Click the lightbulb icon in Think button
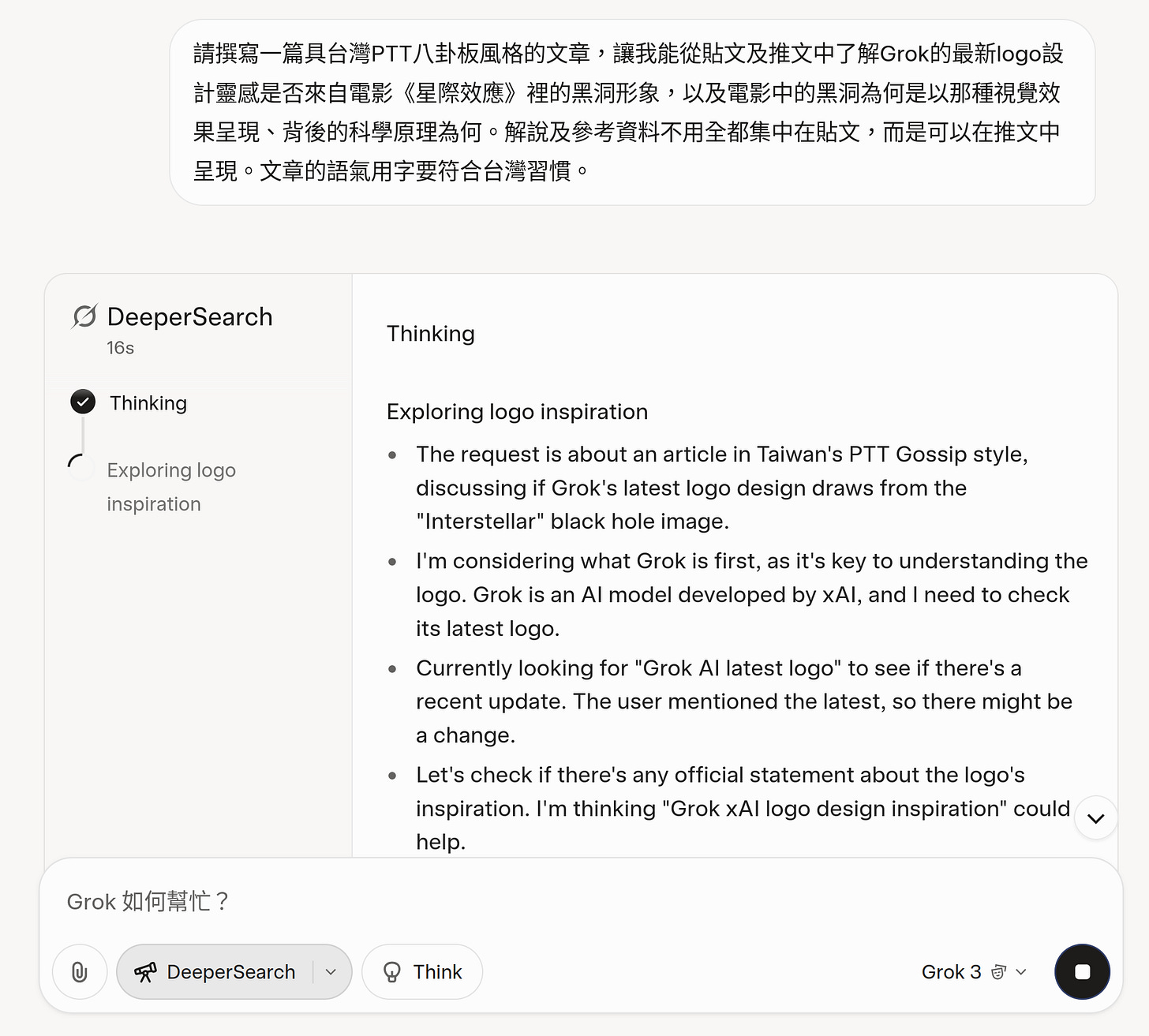Viewport: 1149px width, 1036px height. coord(392,972)
